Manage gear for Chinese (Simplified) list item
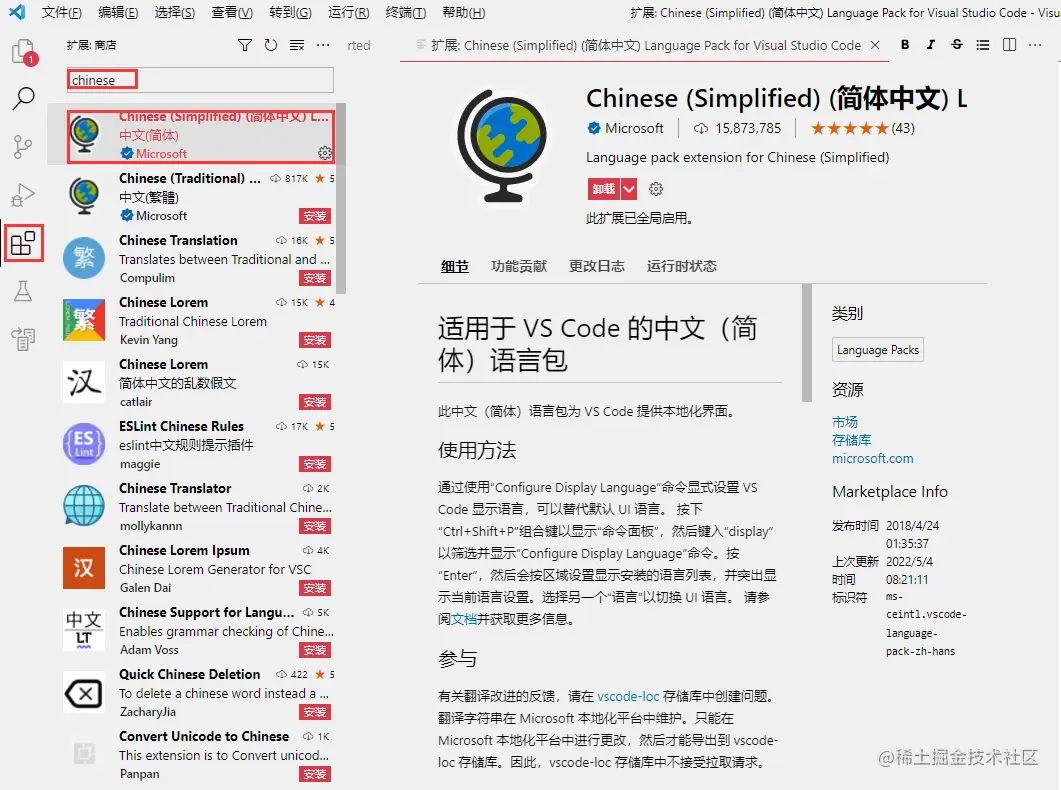Screen dimensions: 1061x790 tap(325, 153)
